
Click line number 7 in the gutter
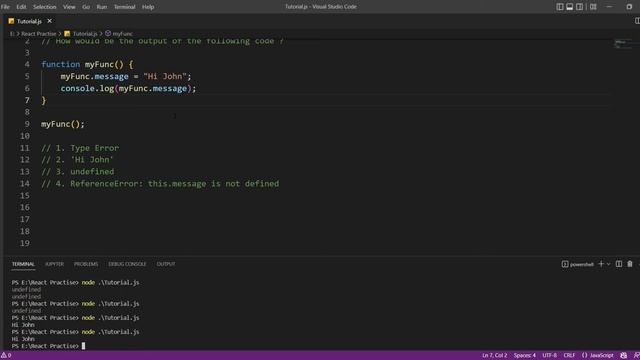[x=27, y=100]
